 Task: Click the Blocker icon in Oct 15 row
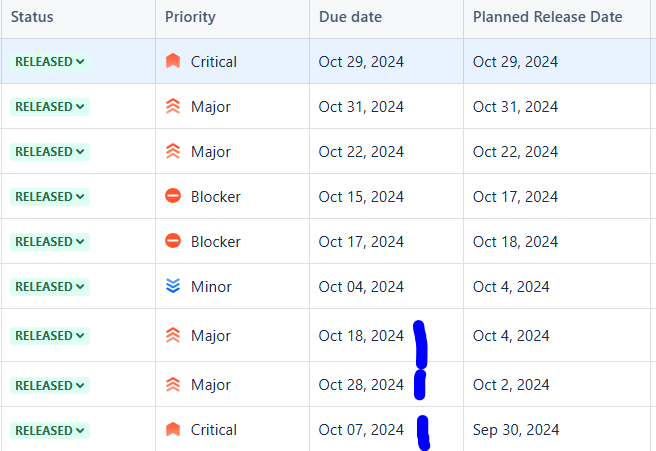click(x=173, y=196)
